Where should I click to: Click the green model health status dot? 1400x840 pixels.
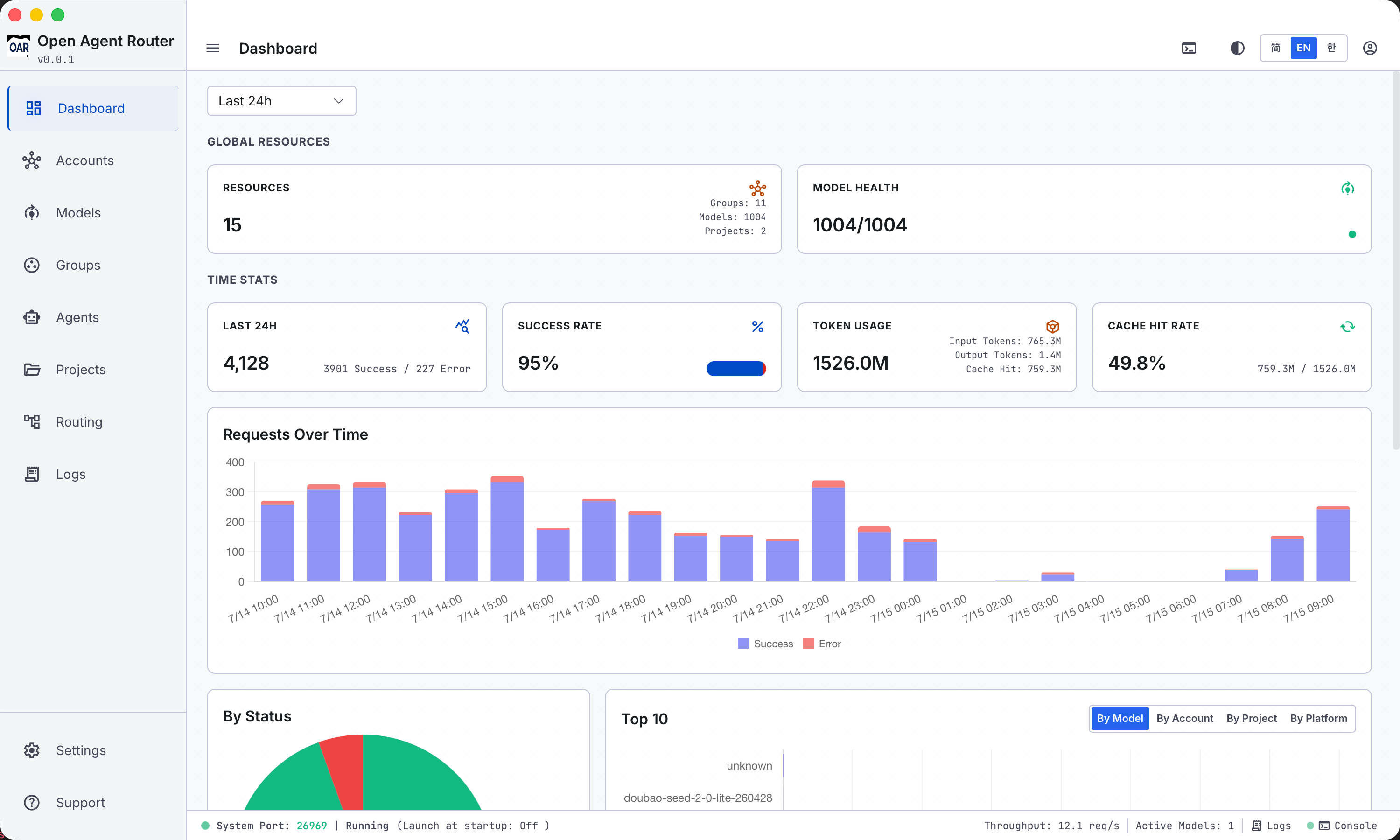pos(1352,234)
